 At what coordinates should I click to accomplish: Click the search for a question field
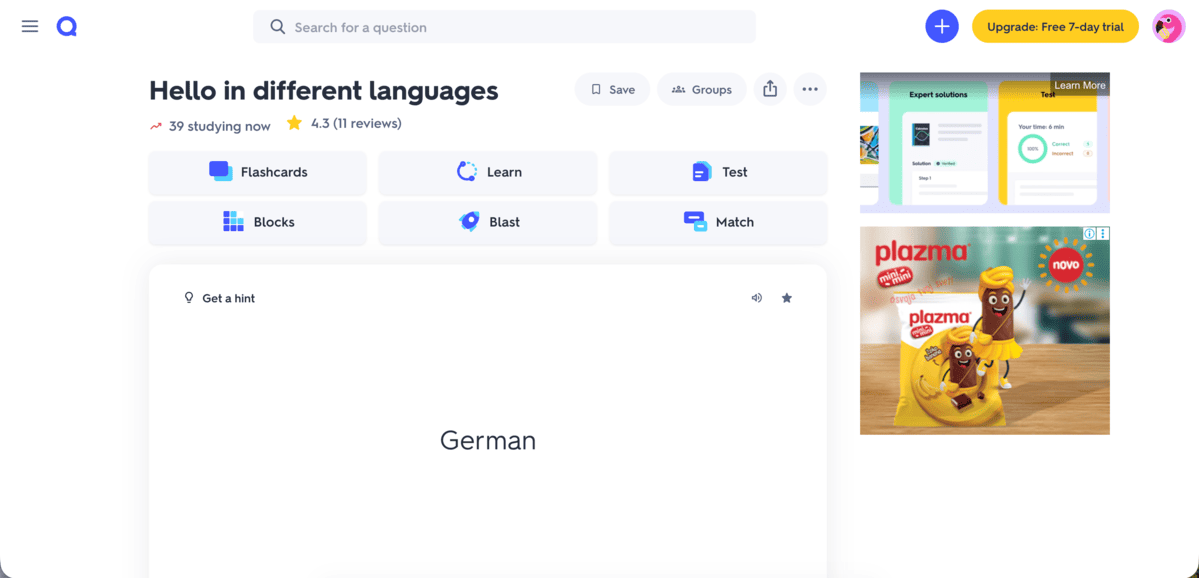click(x=504, y=26)
